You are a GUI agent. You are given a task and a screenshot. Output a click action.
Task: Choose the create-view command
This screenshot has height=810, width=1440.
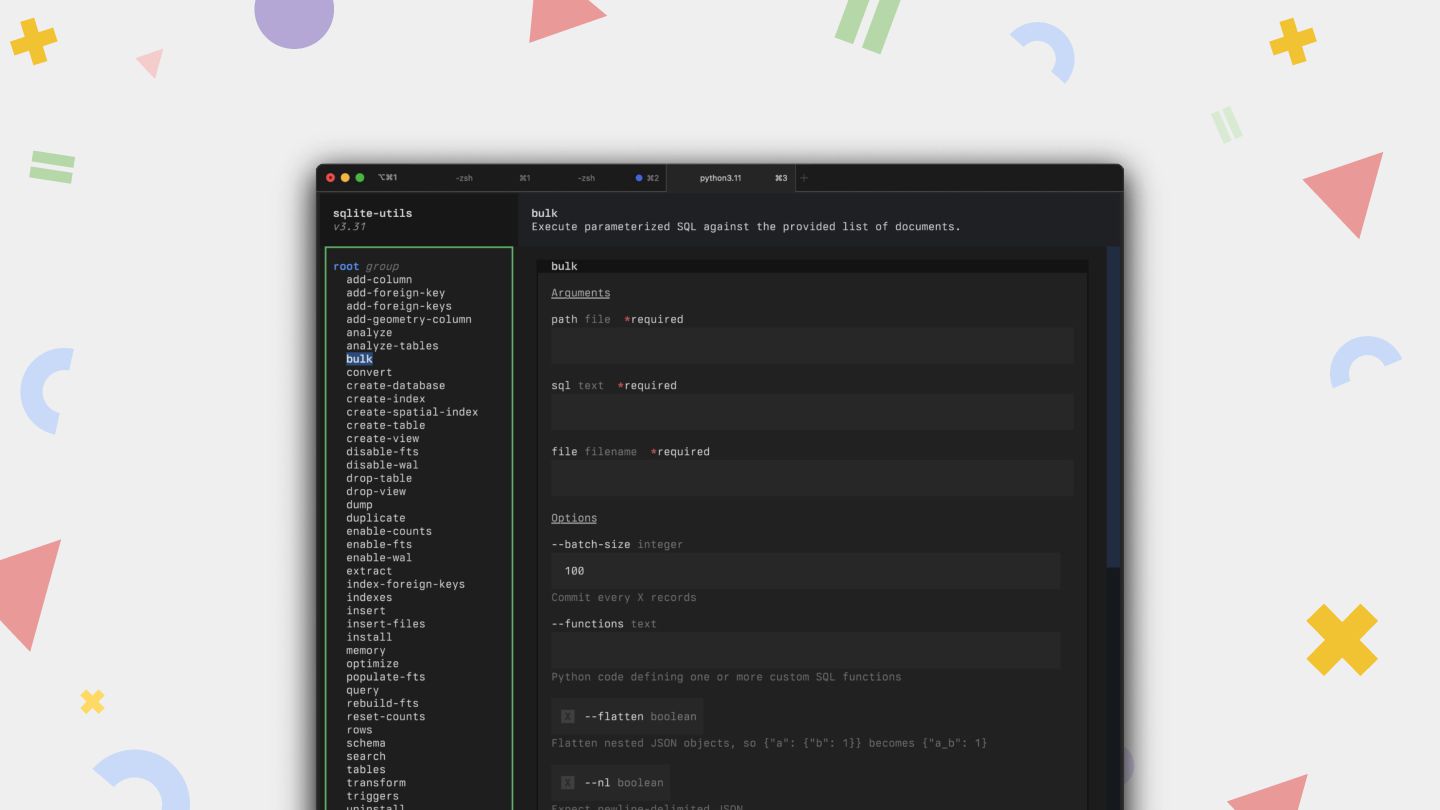point(383,438)
